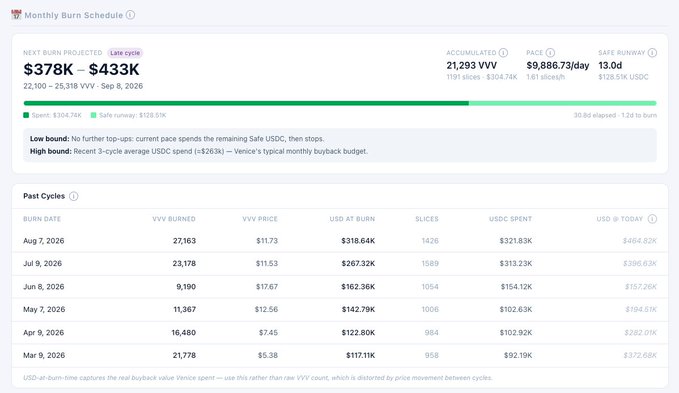The width and height of the screenshot is (679, 393).
Task: Click the 9,190 VVV burned value
Action: pyautogui.click(x=186, y=287)
